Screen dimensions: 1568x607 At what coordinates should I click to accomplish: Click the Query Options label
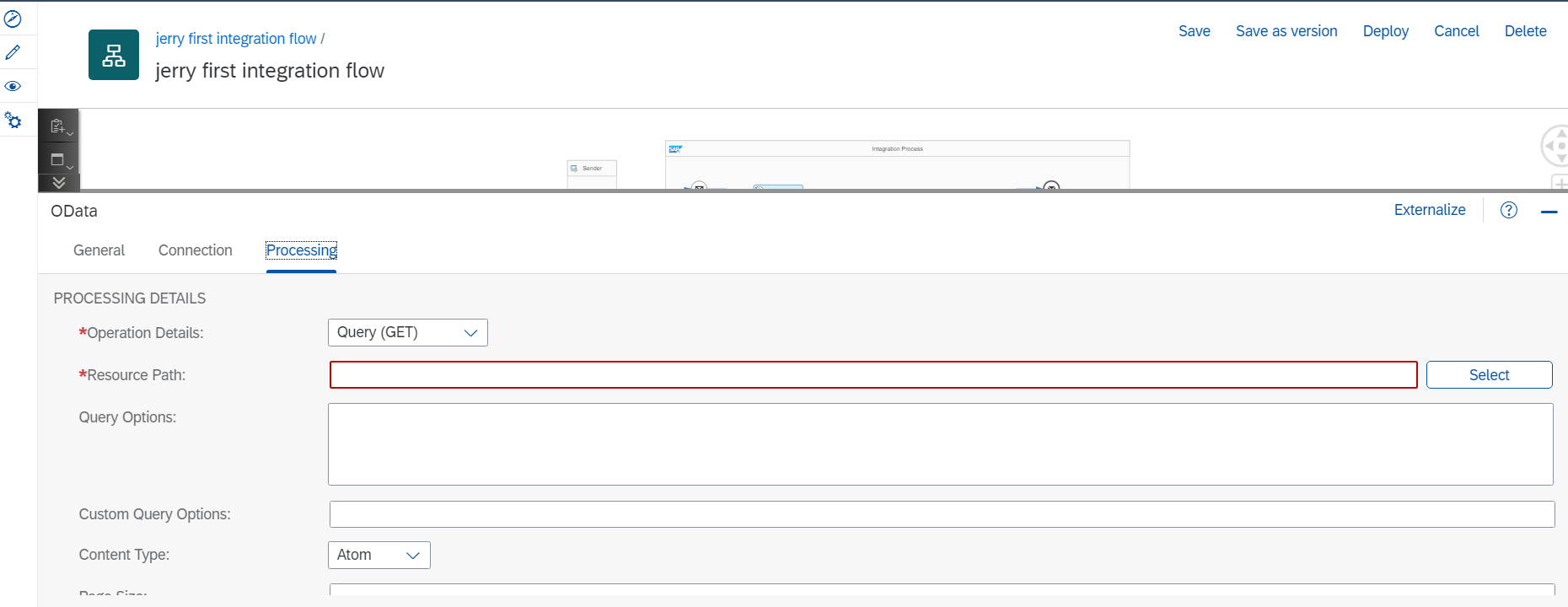click(x=128, y=417)
